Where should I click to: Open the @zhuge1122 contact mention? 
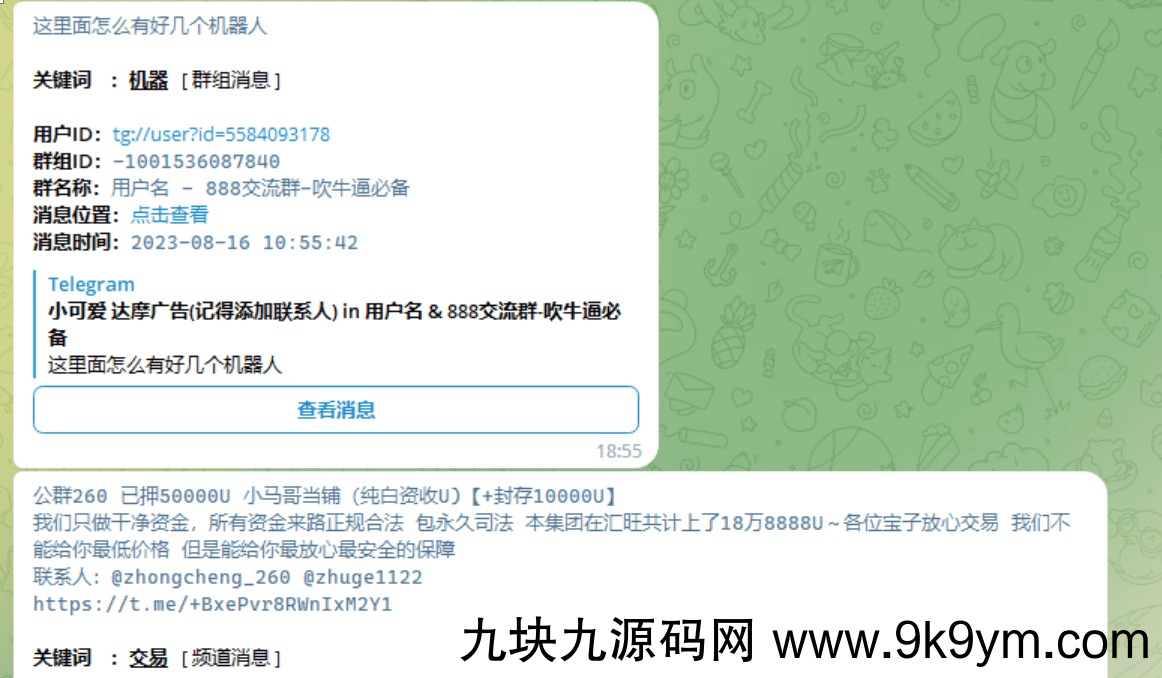pos(363,577)
